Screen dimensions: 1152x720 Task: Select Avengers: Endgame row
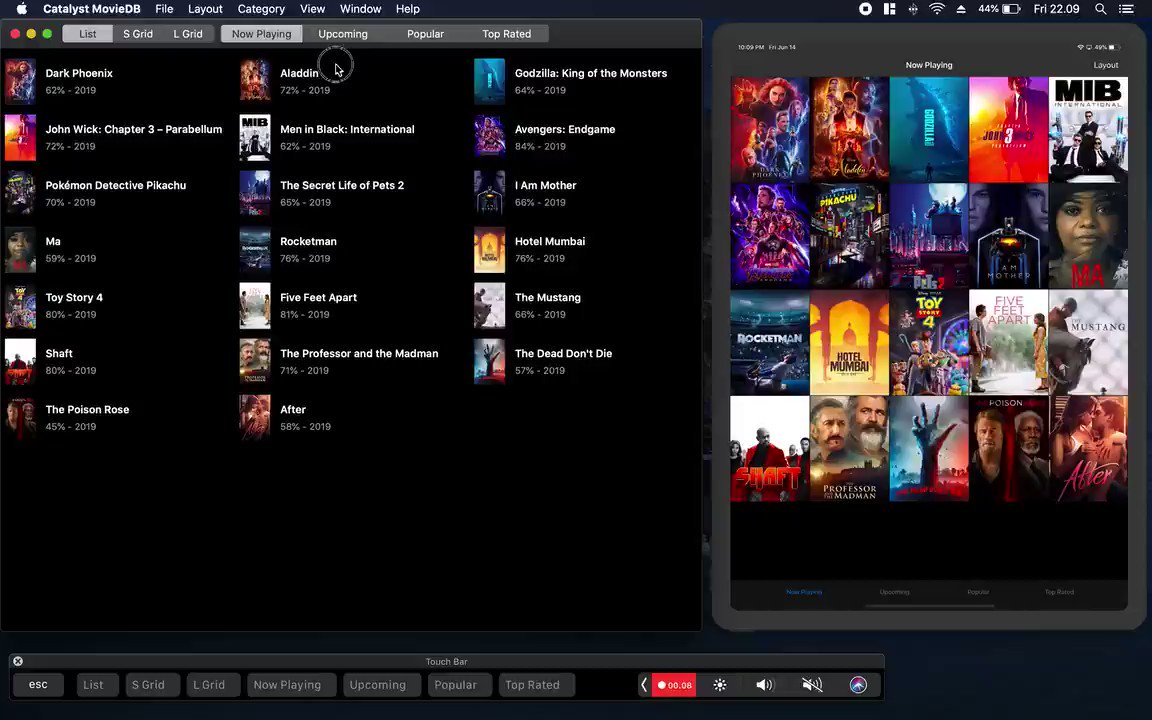(x=586, y=137)
